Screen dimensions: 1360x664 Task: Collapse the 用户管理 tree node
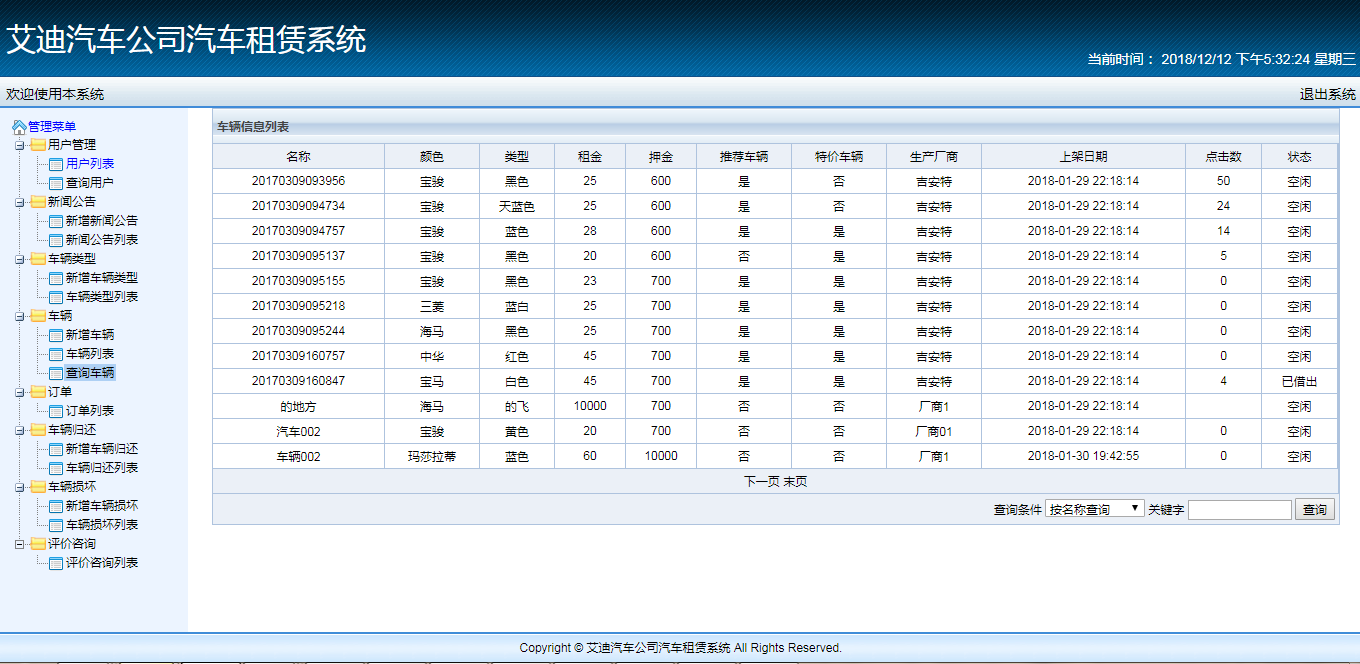[x=20, y=145]
